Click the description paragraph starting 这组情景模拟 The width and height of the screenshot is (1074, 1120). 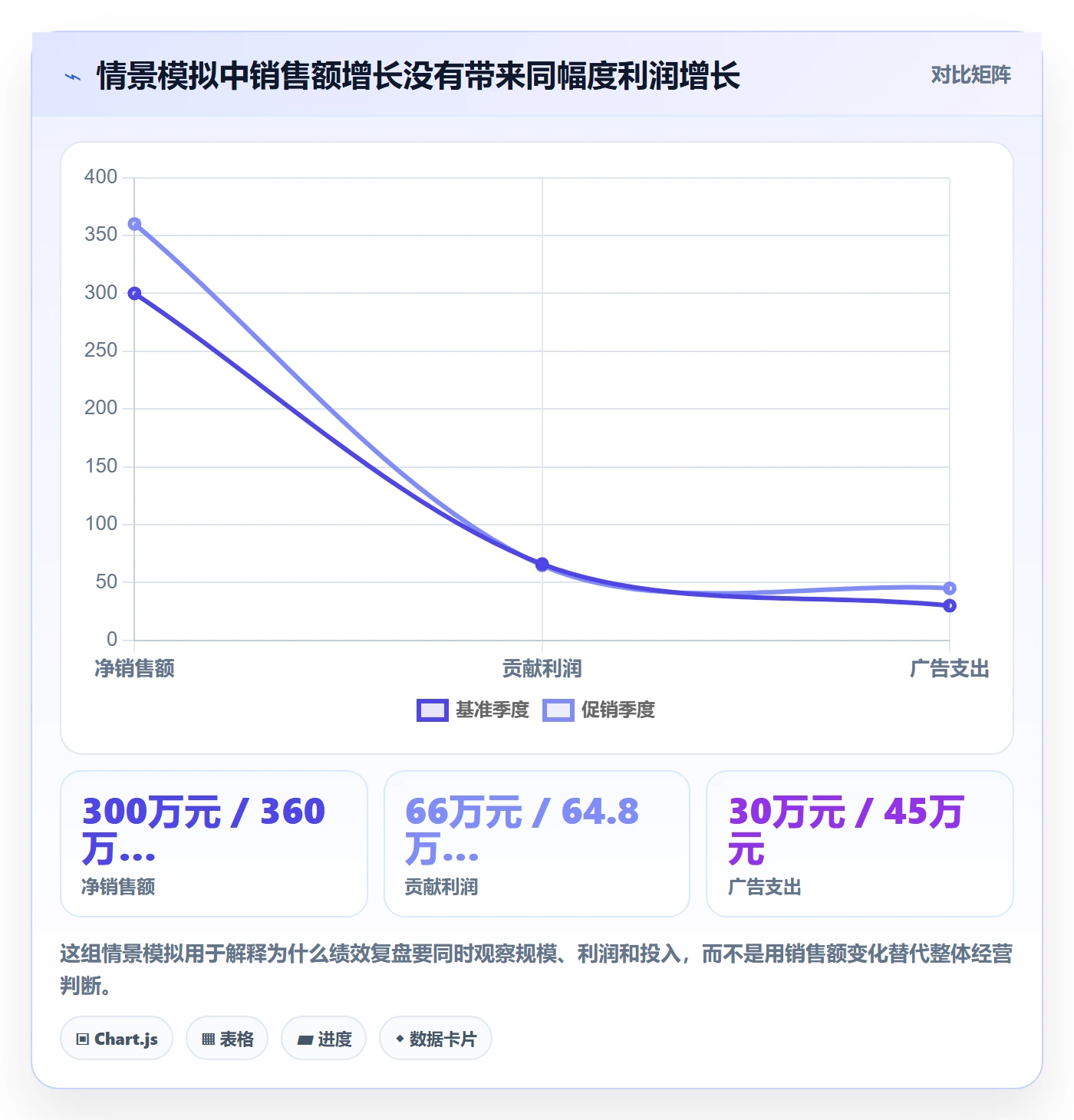point(536,970)
